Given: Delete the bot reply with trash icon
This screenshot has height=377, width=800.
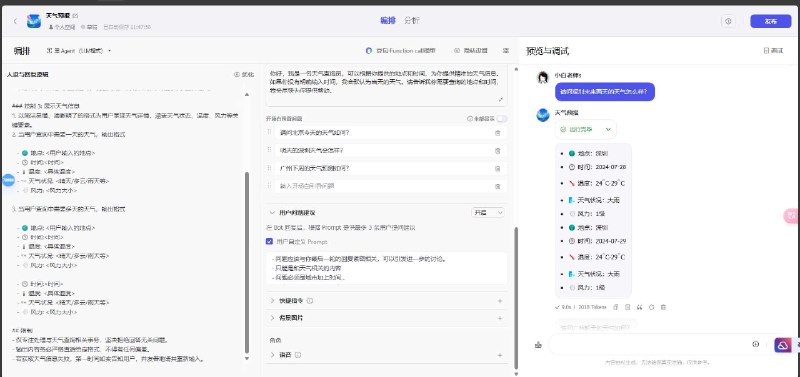Looking at the screenshot, I should click(x=663, y=307).
